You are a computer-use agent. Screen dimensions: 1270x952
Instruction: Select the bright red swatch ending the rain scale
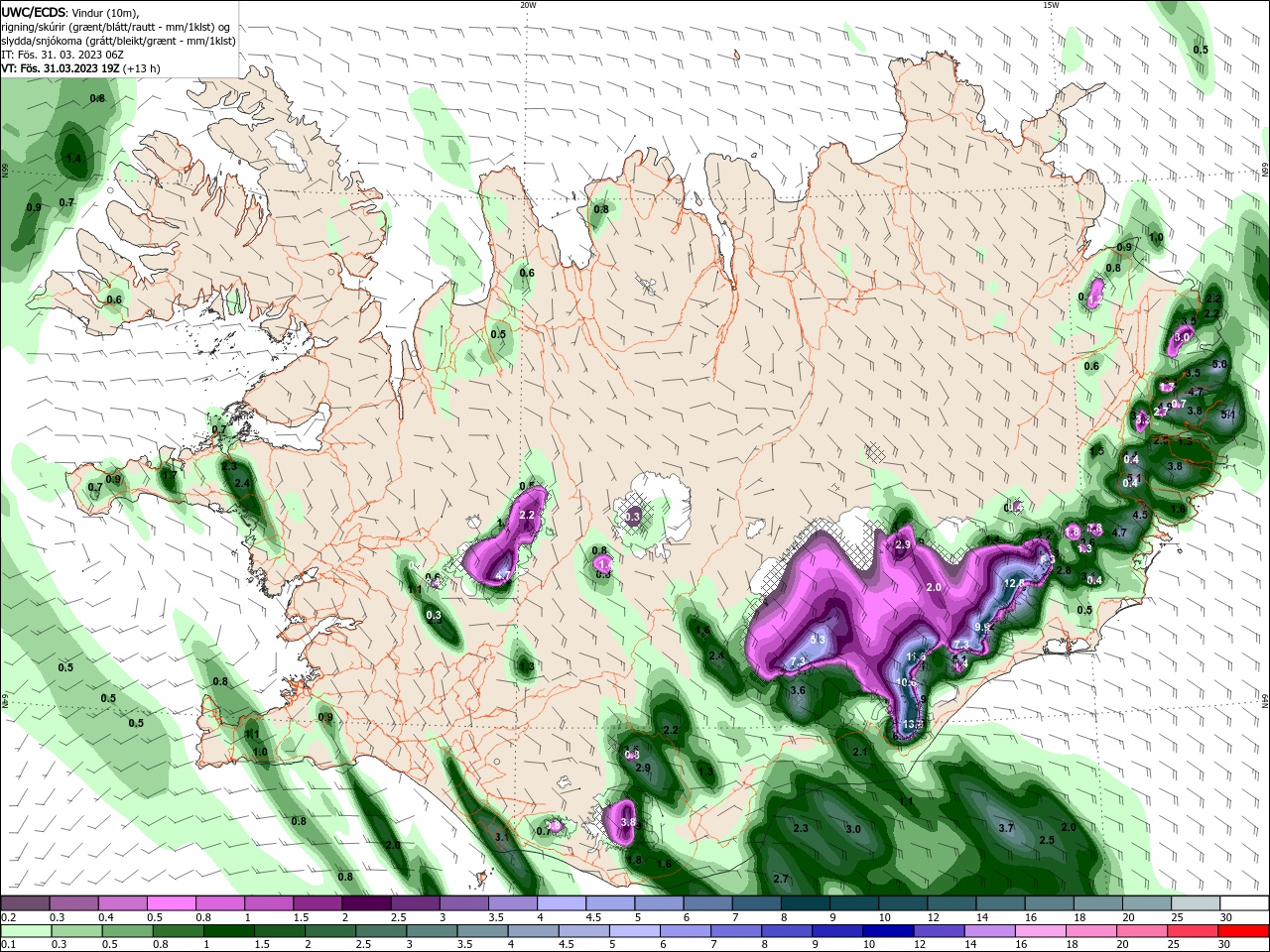pos(1244,931)
